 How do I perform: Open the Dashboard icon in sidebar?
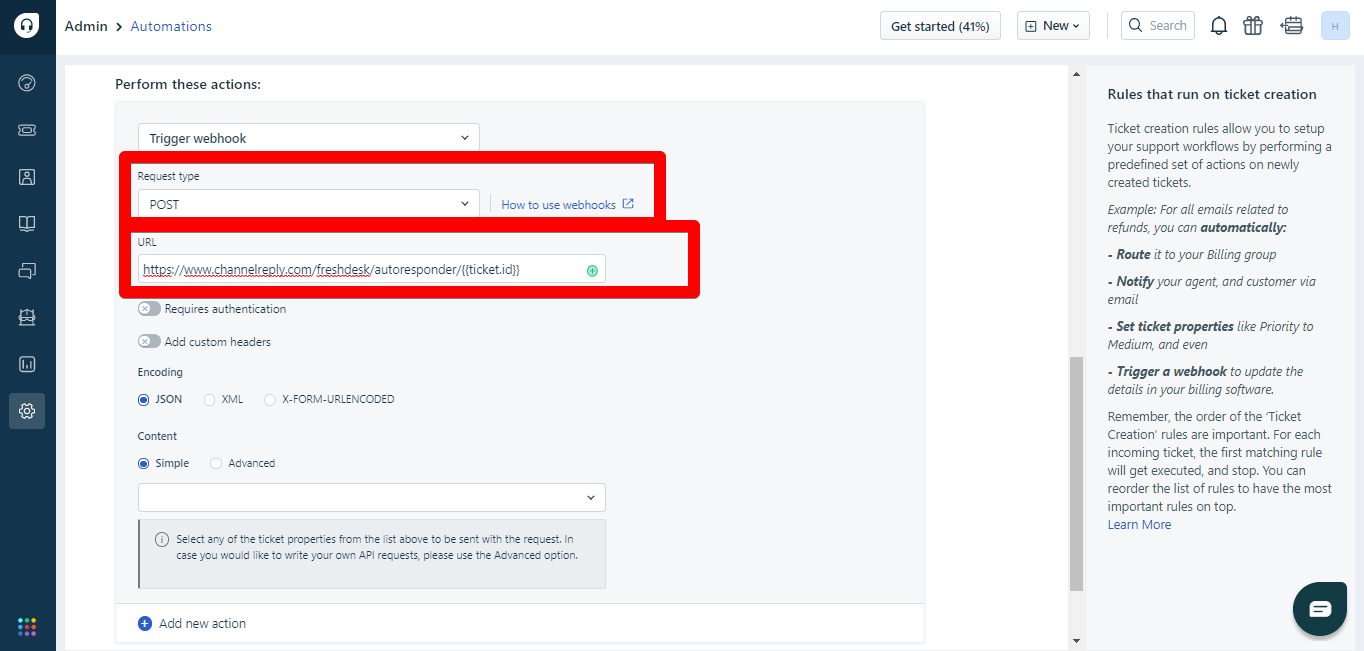click(x=27, y=83)
